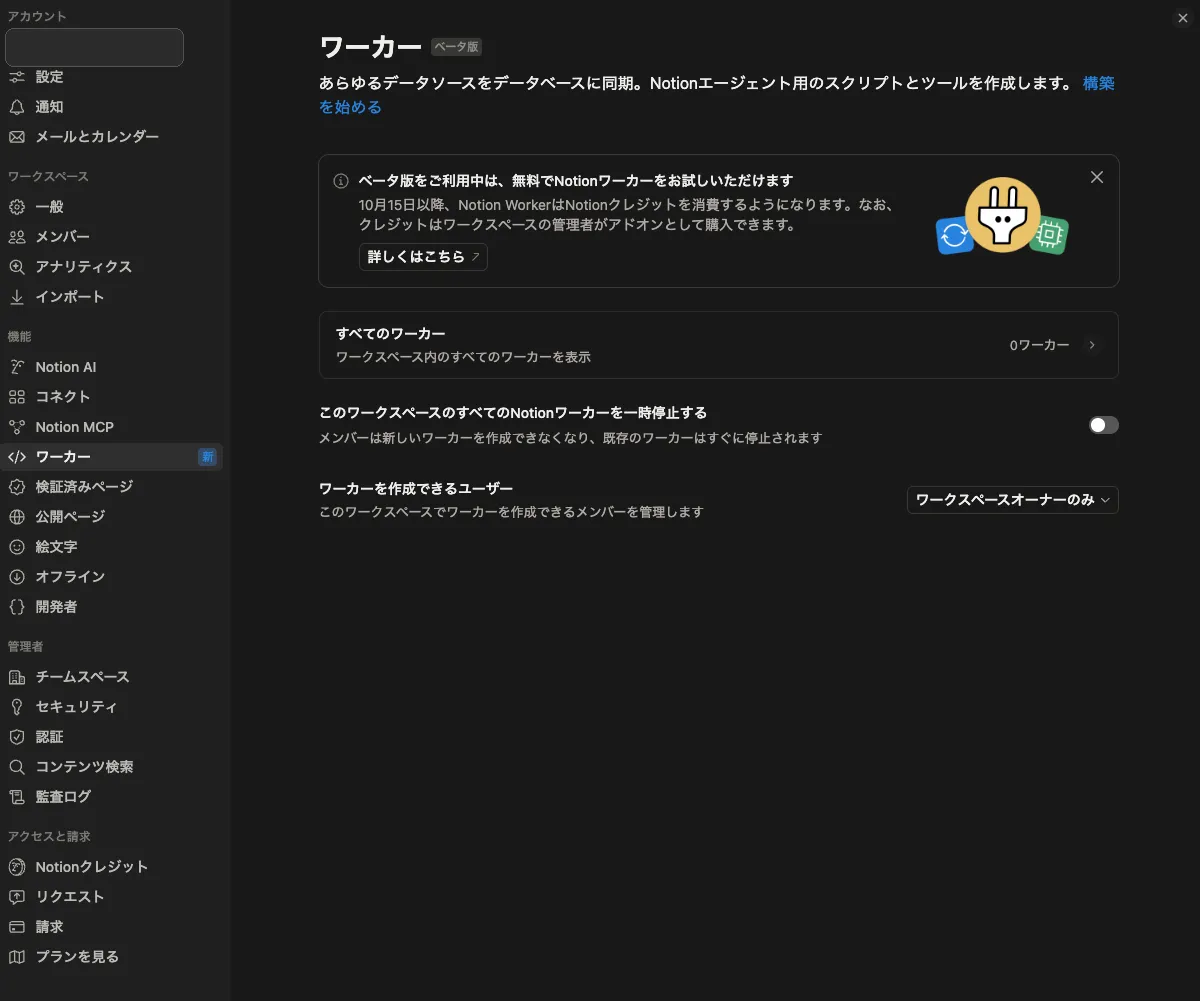1200x1001 pixels.
Task: Click the Notion MCP label
Action: tap(75, 427)
